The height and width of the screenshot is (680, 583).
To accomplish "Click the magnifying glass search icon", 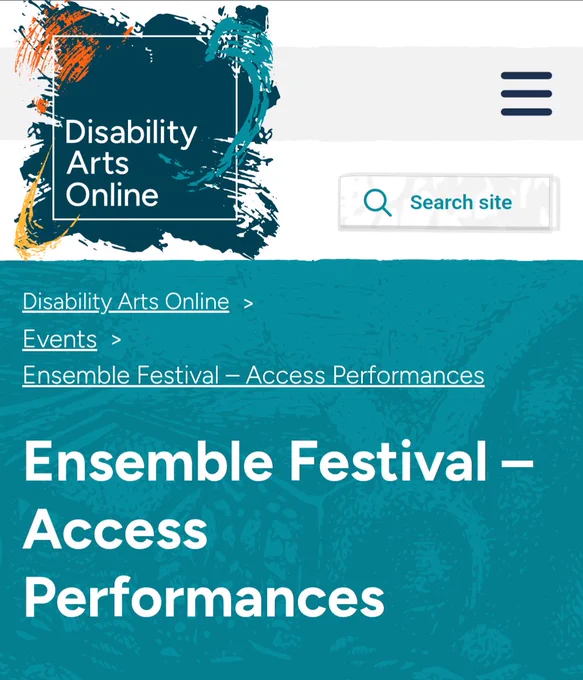I will click(x=377, y=203).
